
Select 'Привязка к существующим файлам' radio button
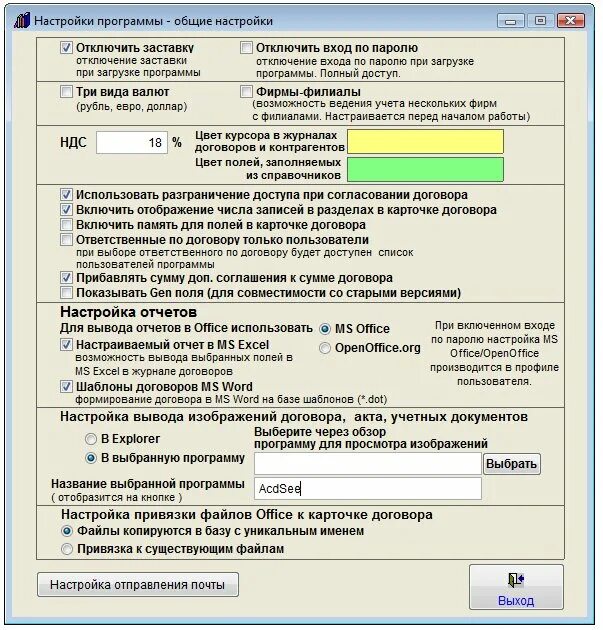(67, 549)
